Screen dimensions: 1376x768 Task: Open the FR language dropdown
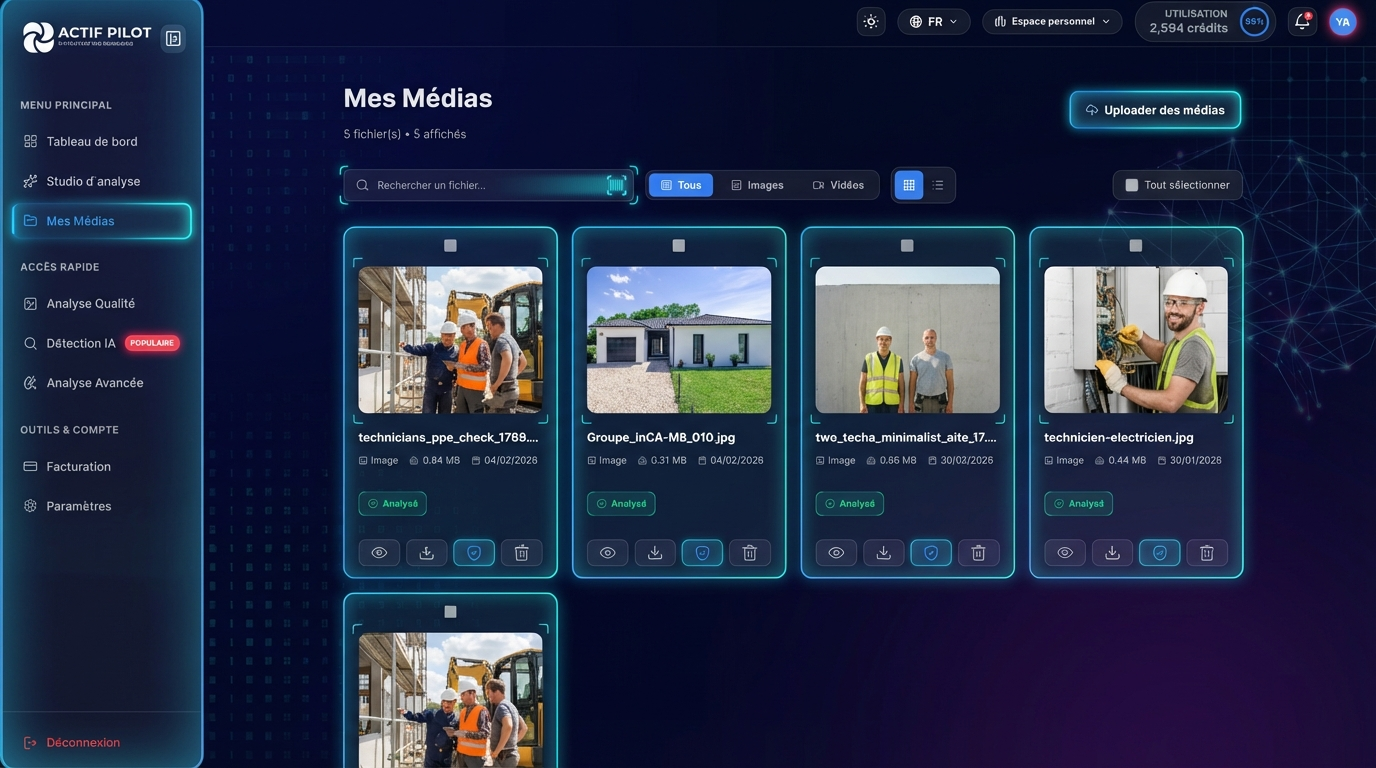[x=933, y=21]
